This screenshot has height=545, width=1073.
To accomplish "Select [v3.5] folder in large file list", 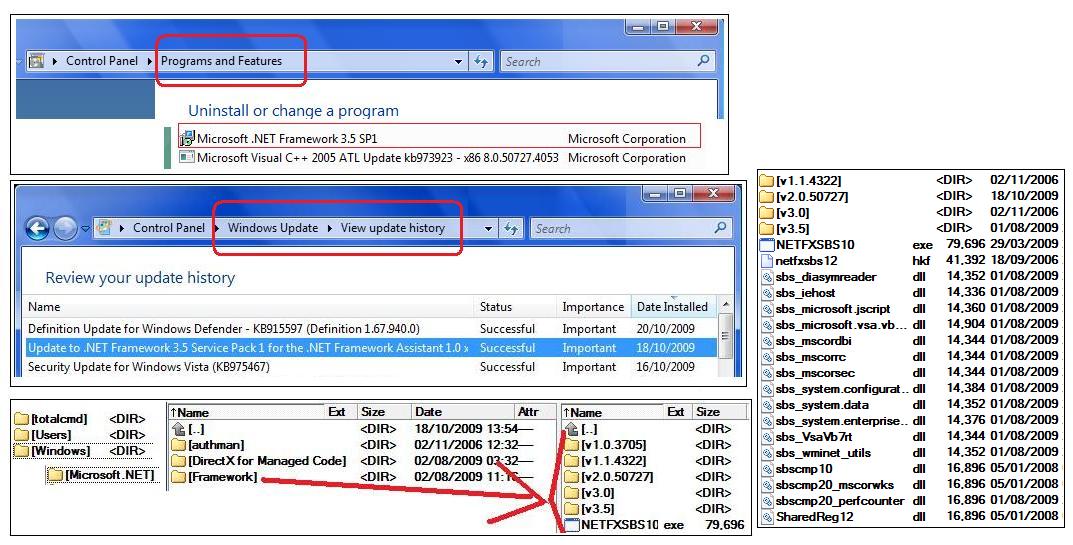I will tap(910, 229).
